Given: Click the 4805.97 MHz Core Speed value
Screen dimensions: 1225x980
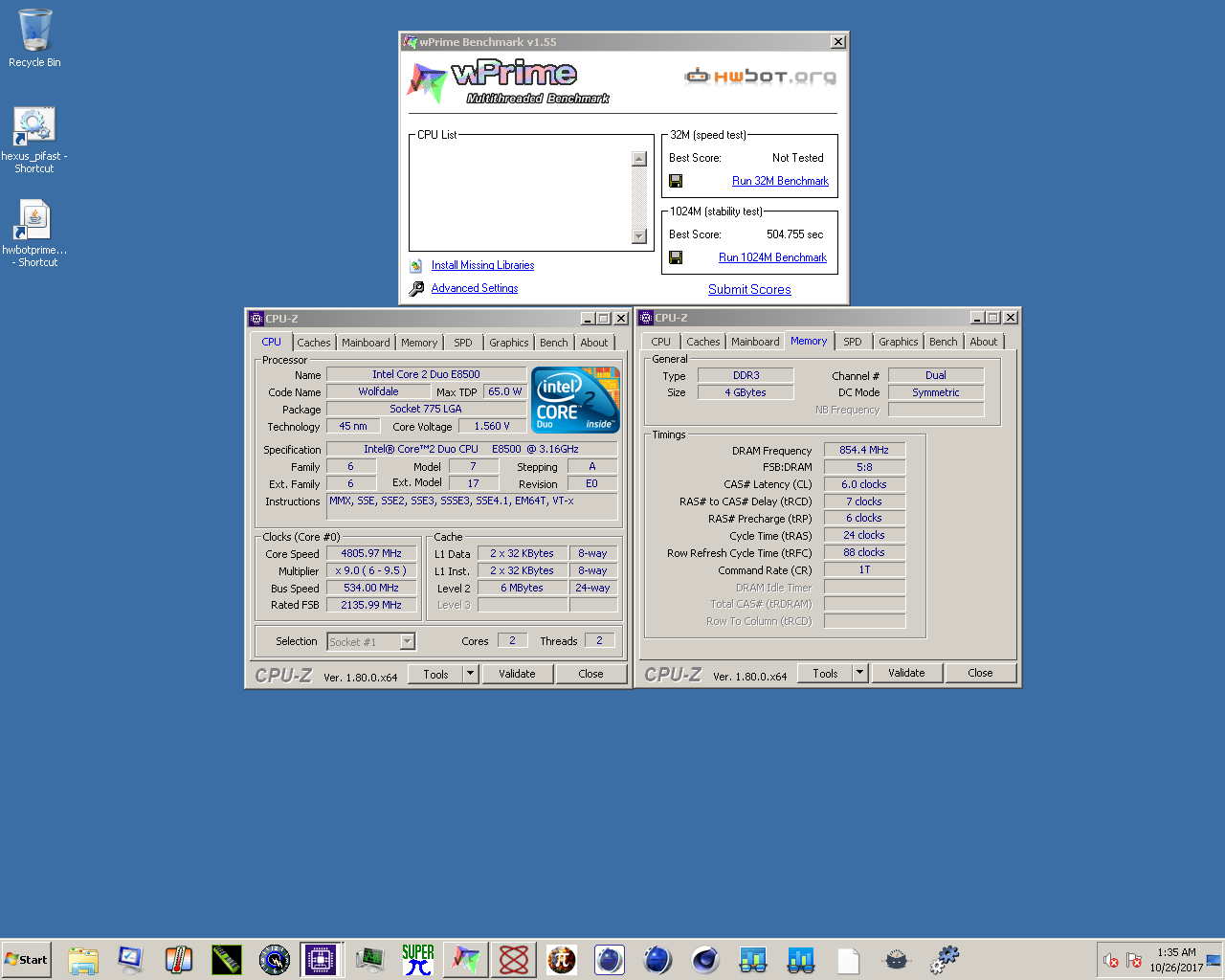Looking at the screenshot, I should tap(371, 554).
